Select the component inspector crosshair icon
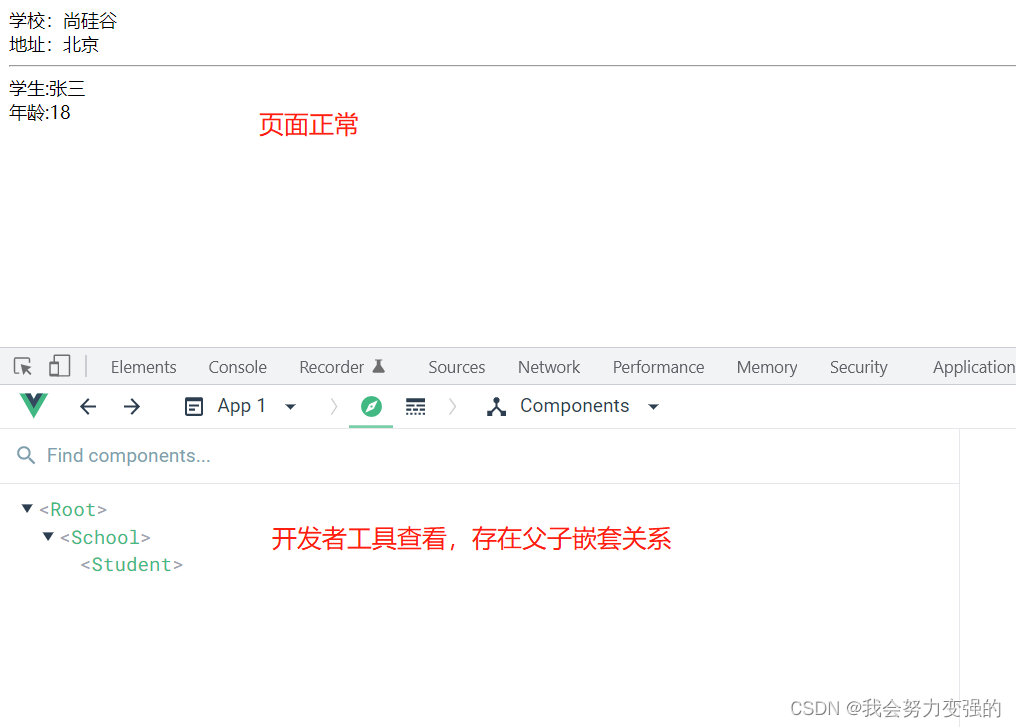Screen dimensions: 1016x727 [x=371, y=406]
